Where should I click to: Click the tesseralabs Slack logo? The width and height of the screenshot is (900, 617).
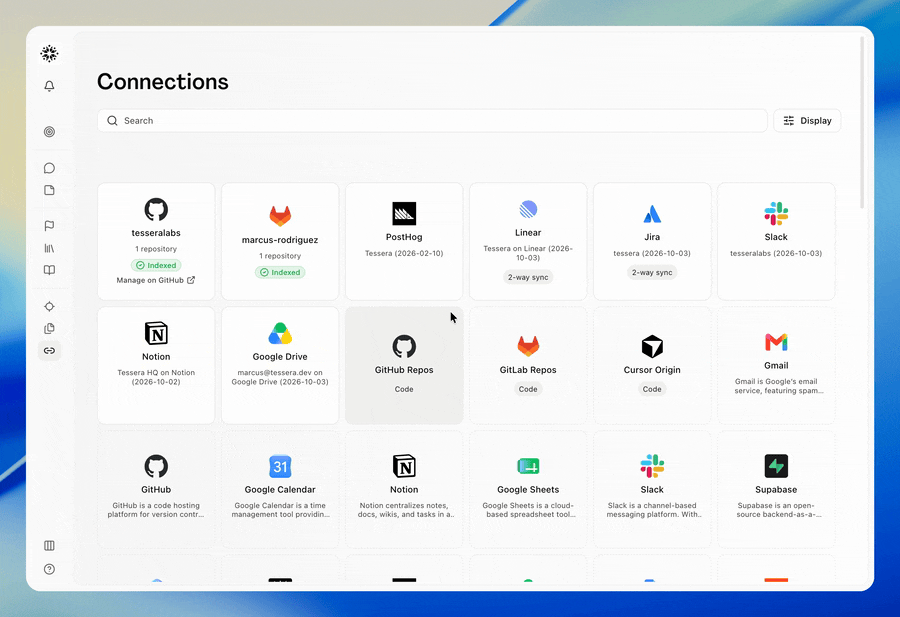pyautogui.click(x=776, y=214)
